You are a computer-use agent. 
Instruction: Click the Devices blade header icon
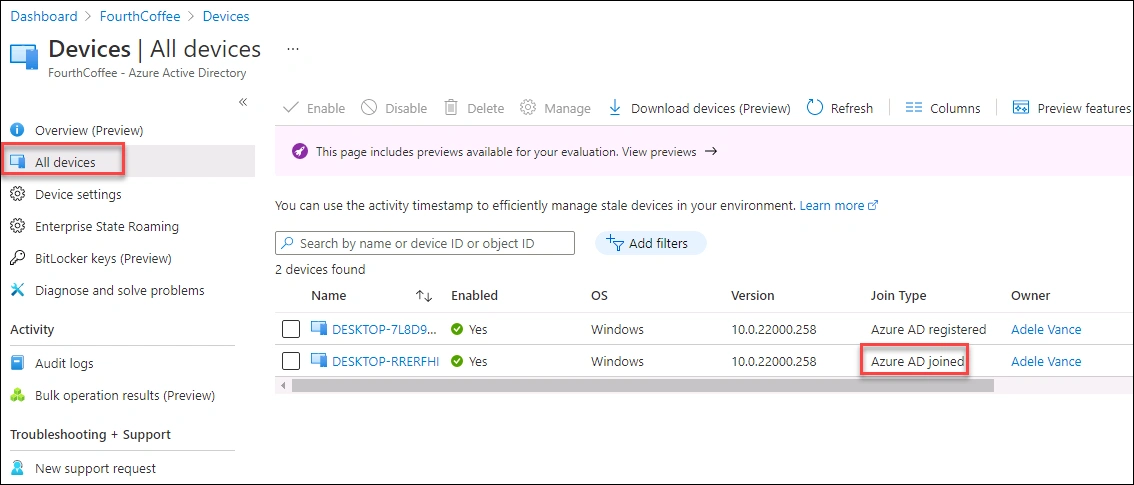[24, 56]
